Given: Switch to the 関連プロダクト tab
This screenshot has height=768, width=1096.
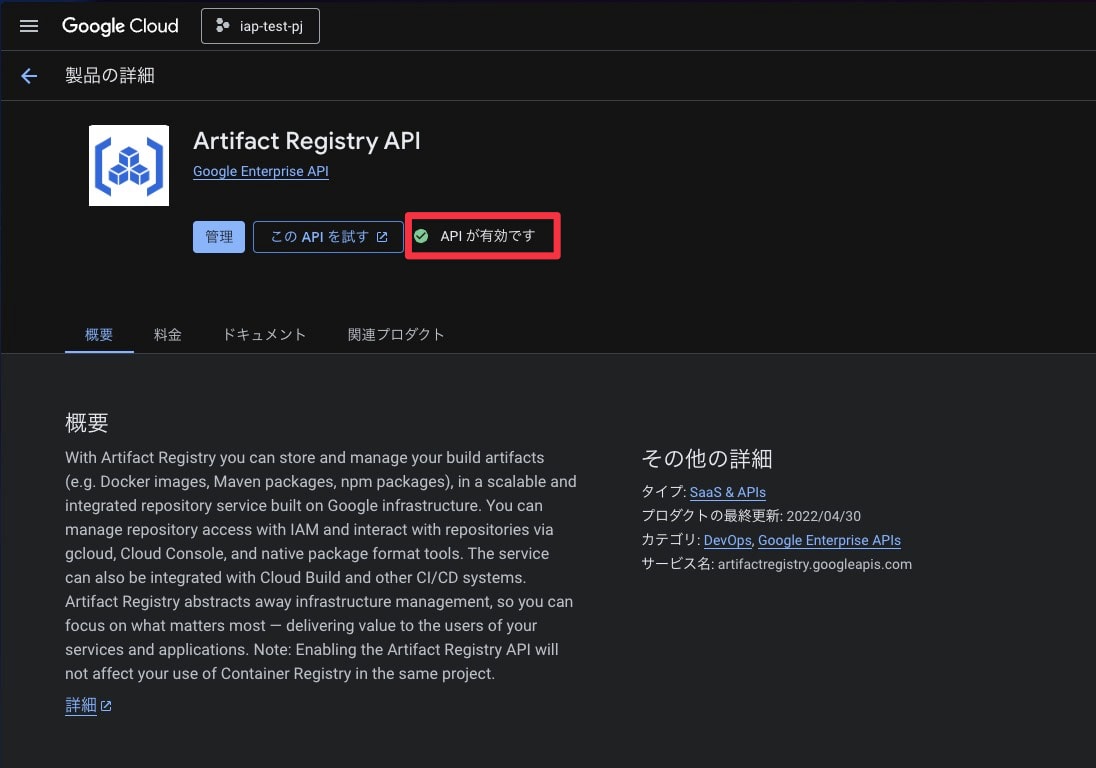Looking at the screenshot, I should click(396, 335).
